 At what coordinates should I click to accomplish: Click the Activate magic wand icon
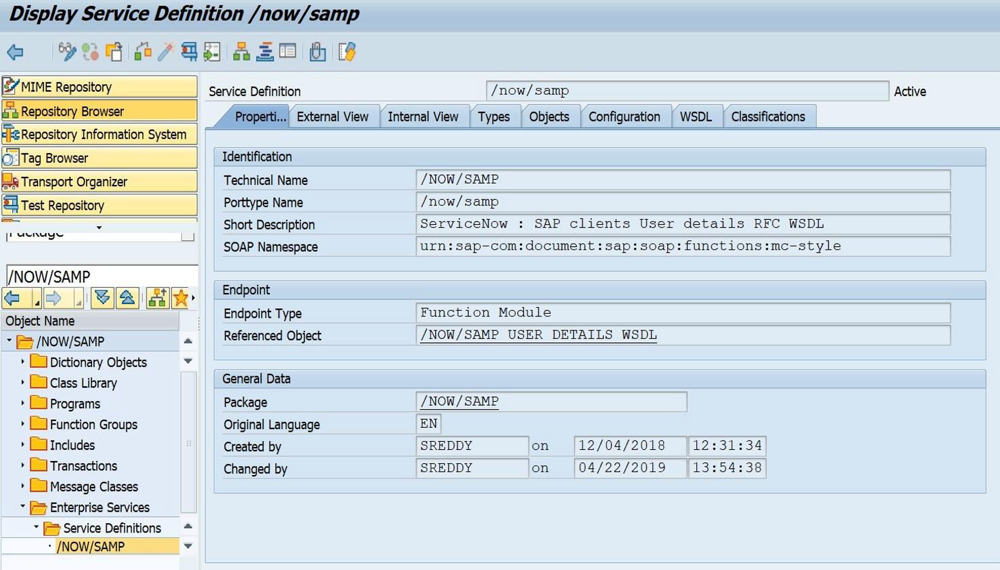165,52
